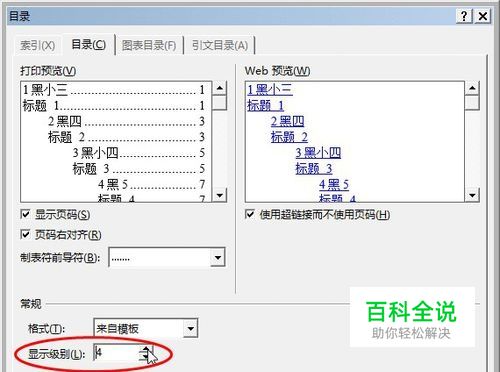Select print preview row 标题 1
Viewport: 500px width, 372px height.
point(114,106)
